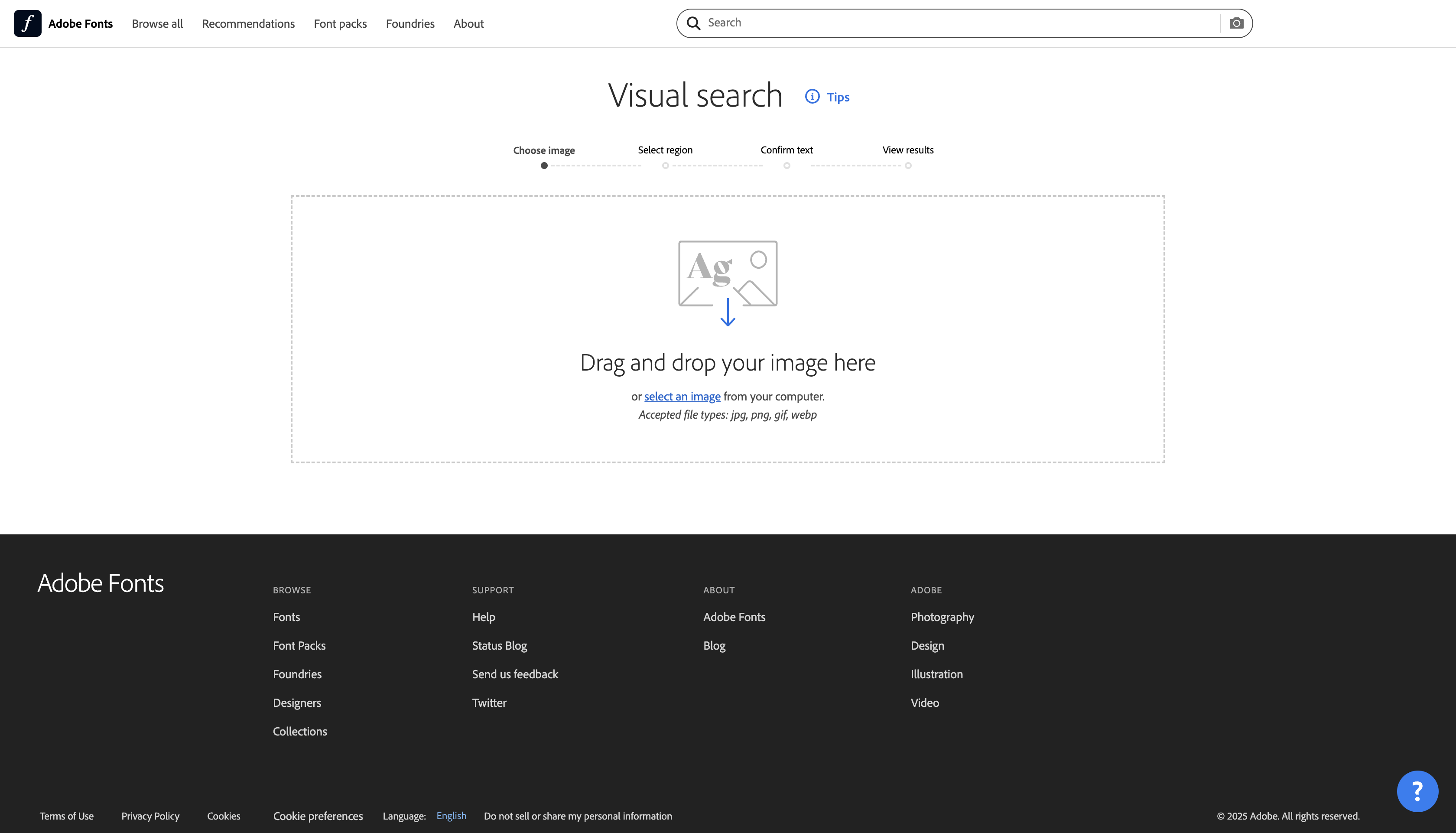Open image search via the camera icon

(x=1236, y=23)
